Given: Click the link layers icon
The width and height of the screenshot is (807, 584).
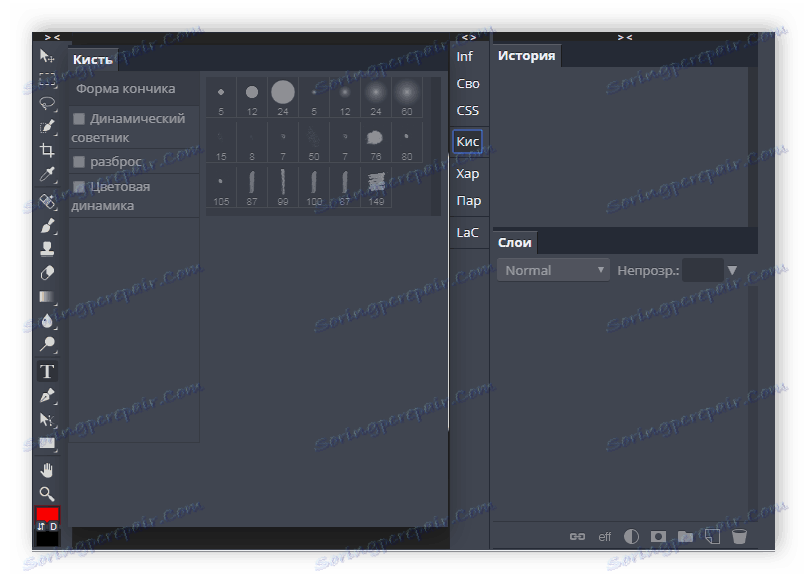Looking at the screenshot, I should (577, 537).
